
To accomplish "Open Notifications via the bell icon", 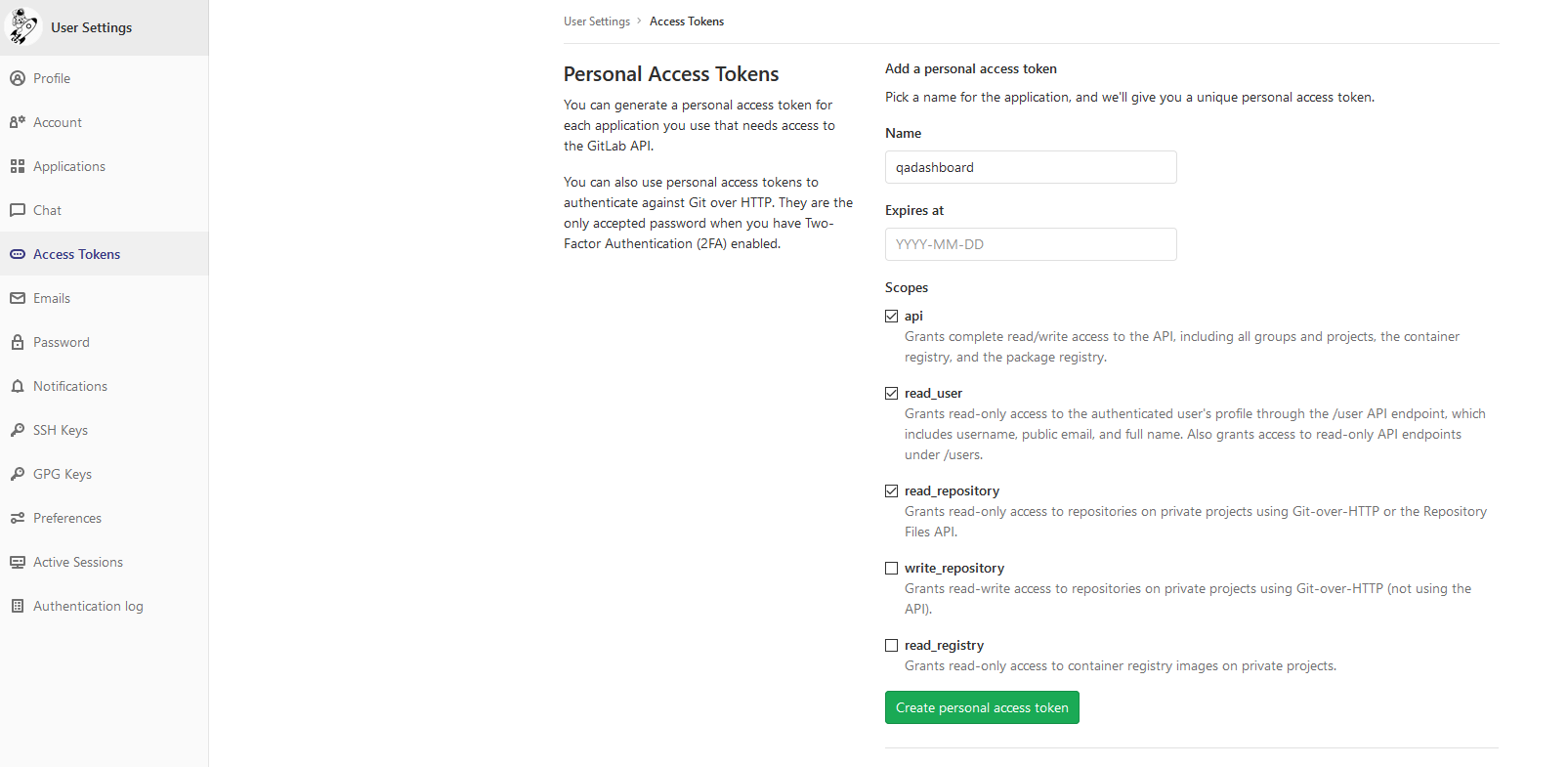I will pos(18,386).
